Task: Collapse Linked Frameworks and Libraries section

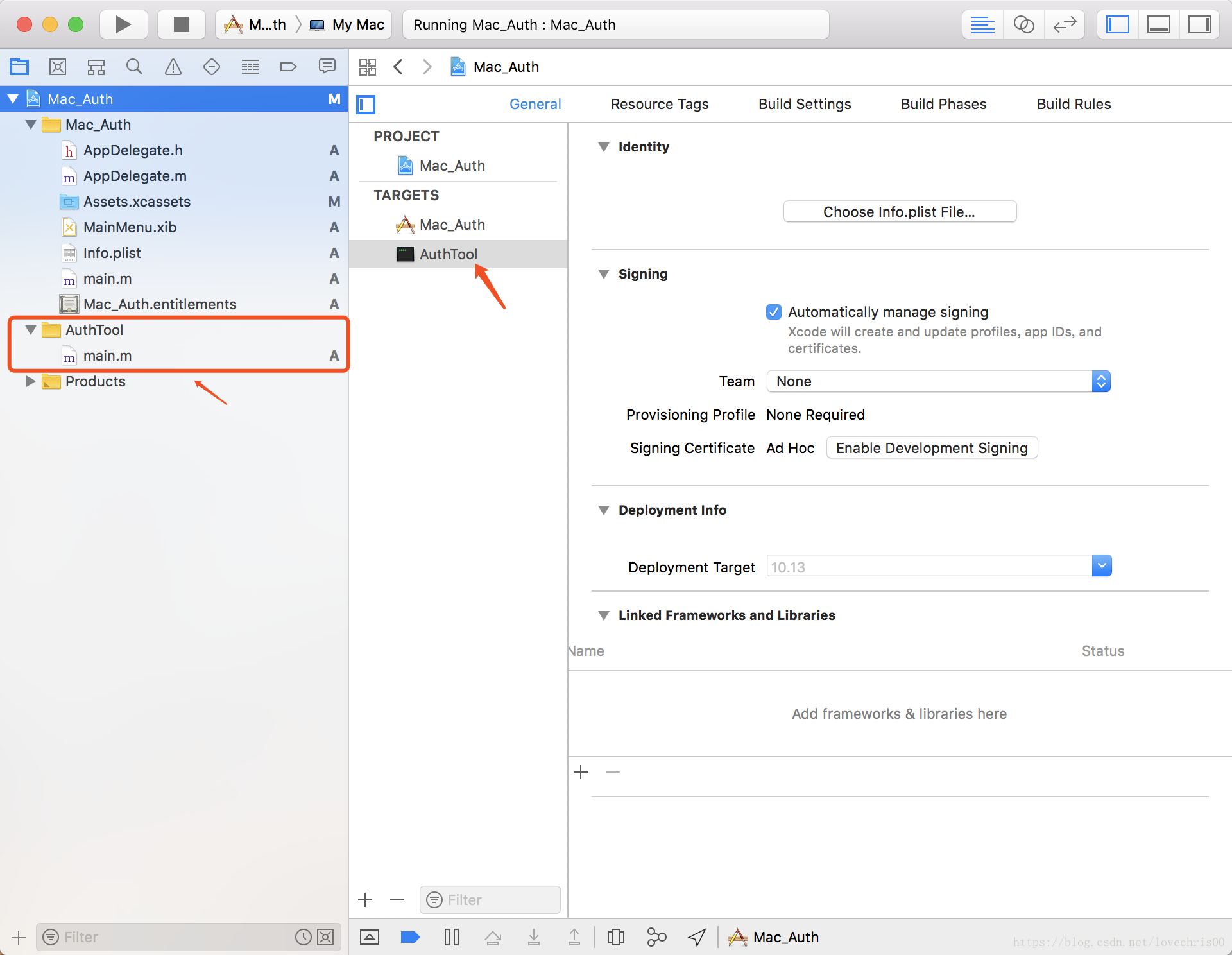Action: [604, 615]
